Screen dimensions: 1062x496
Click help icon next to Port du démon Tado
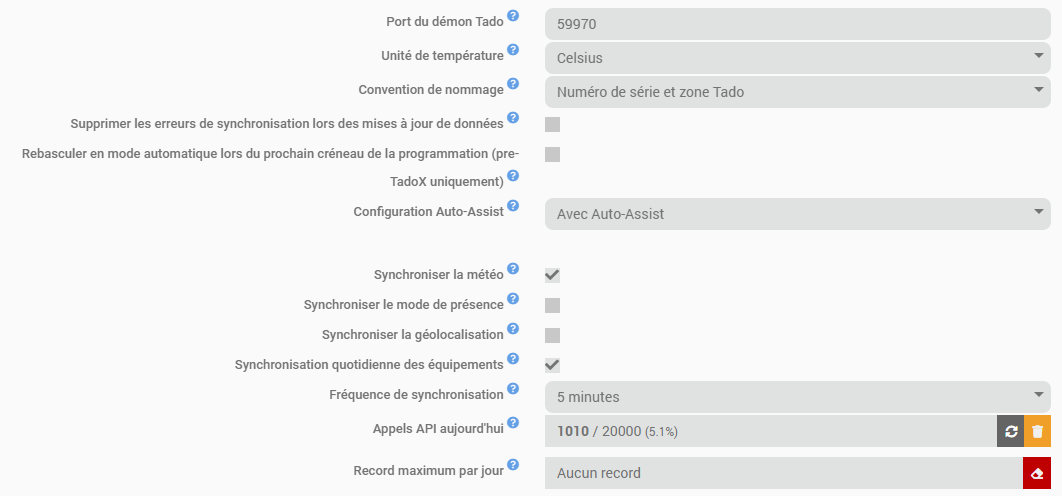(x=513, y=16)
